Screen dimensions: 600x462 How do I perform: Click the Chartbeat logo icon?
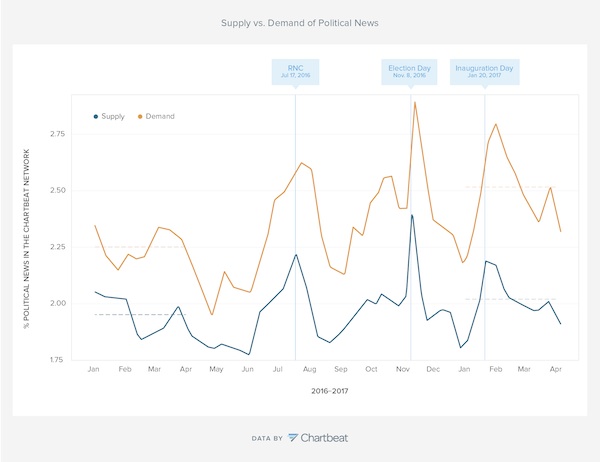[293, 437]
